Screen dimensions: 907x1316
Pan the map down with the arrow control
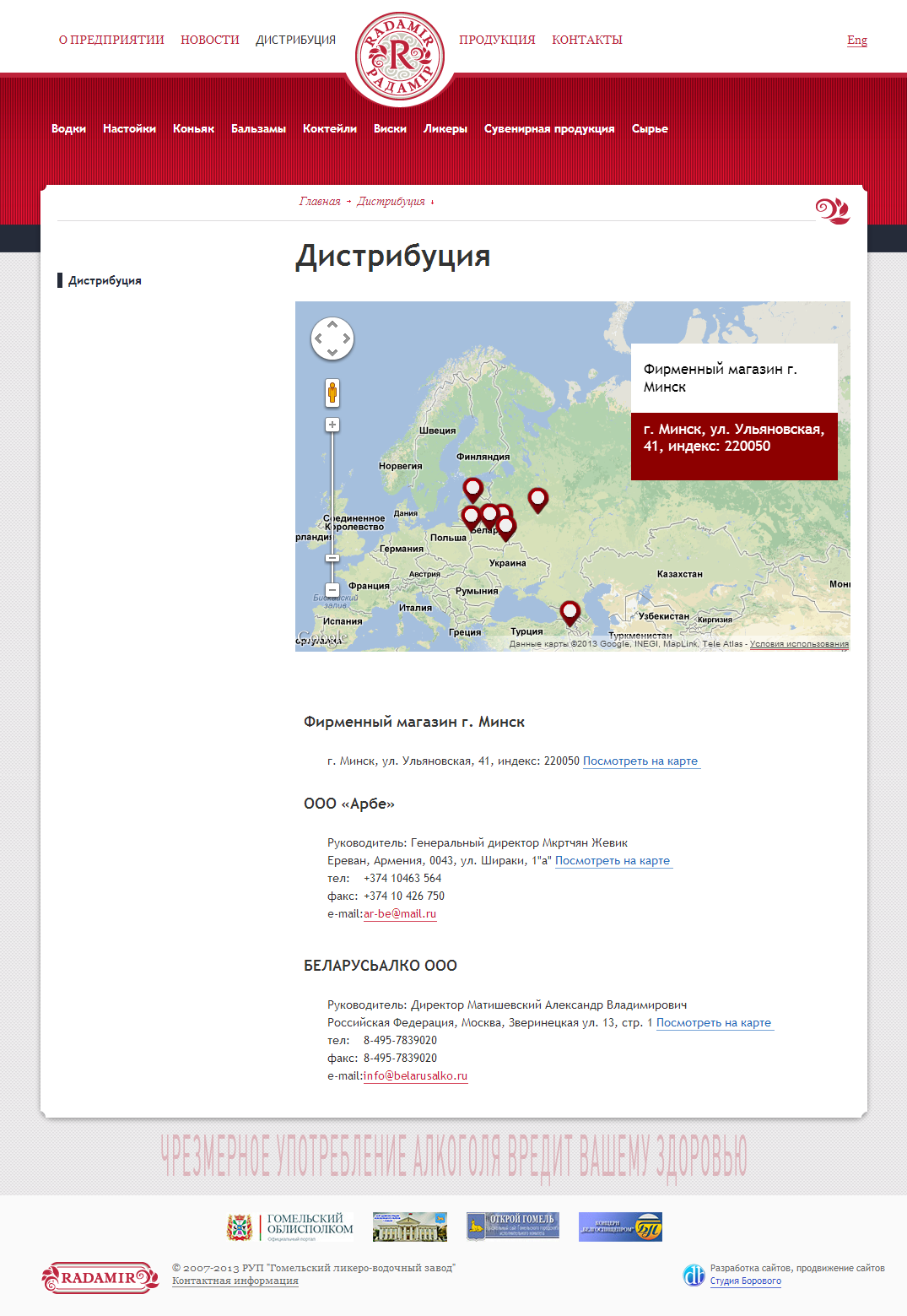coord(332,353)
